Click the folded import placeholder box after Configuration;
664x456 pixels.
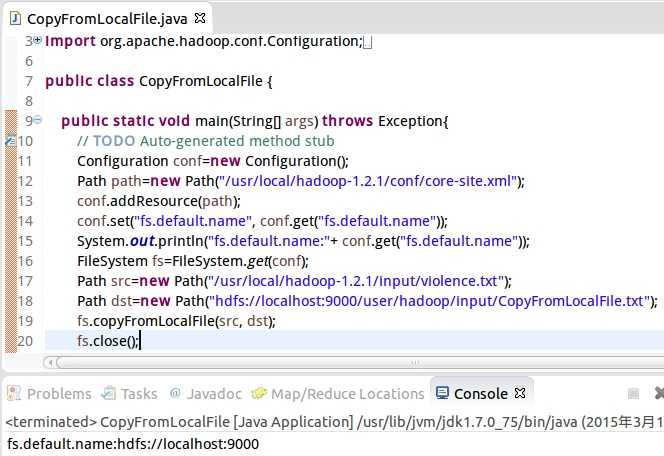click(x=368, y=42)
